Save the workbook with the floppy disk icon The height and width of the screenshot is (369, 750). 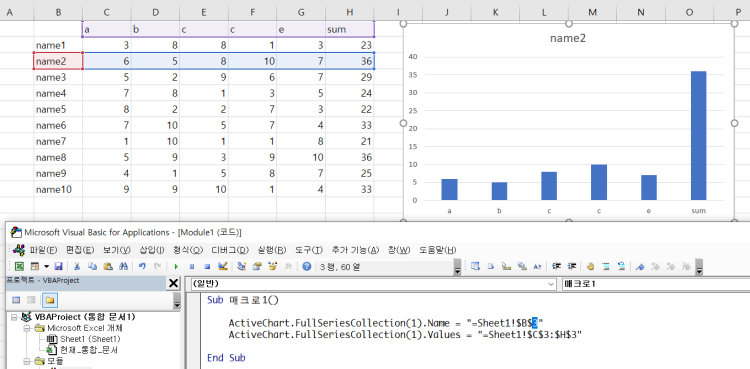(x=58, y=266)
